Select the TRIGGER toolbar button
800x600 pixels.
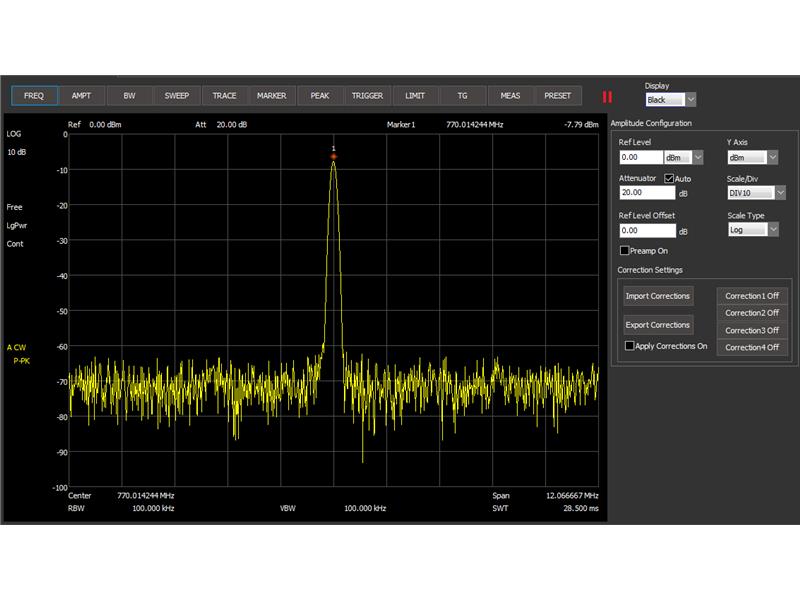367,96
